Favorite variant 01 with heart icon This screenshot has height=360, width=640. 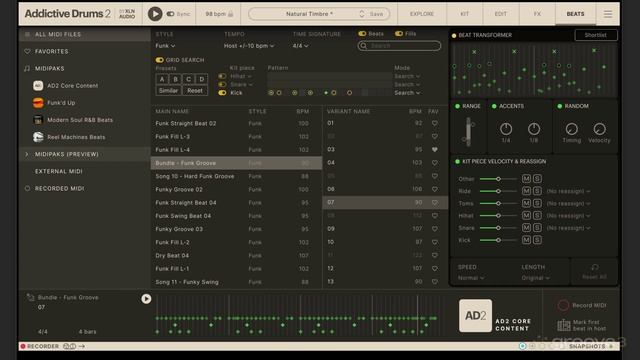(435, 123)
